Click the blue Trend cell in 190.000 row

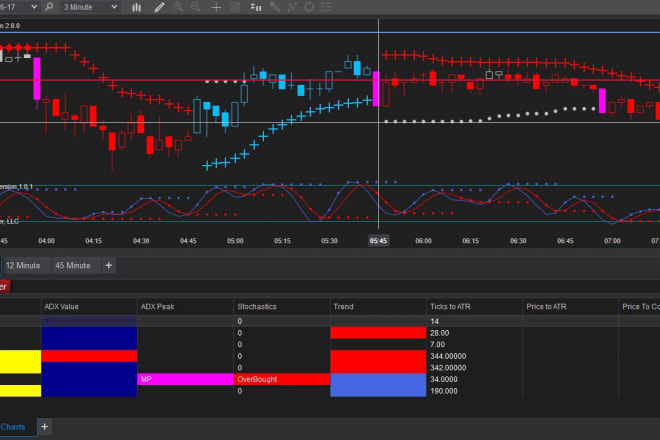pyautogui.click(x=378, y=391)
